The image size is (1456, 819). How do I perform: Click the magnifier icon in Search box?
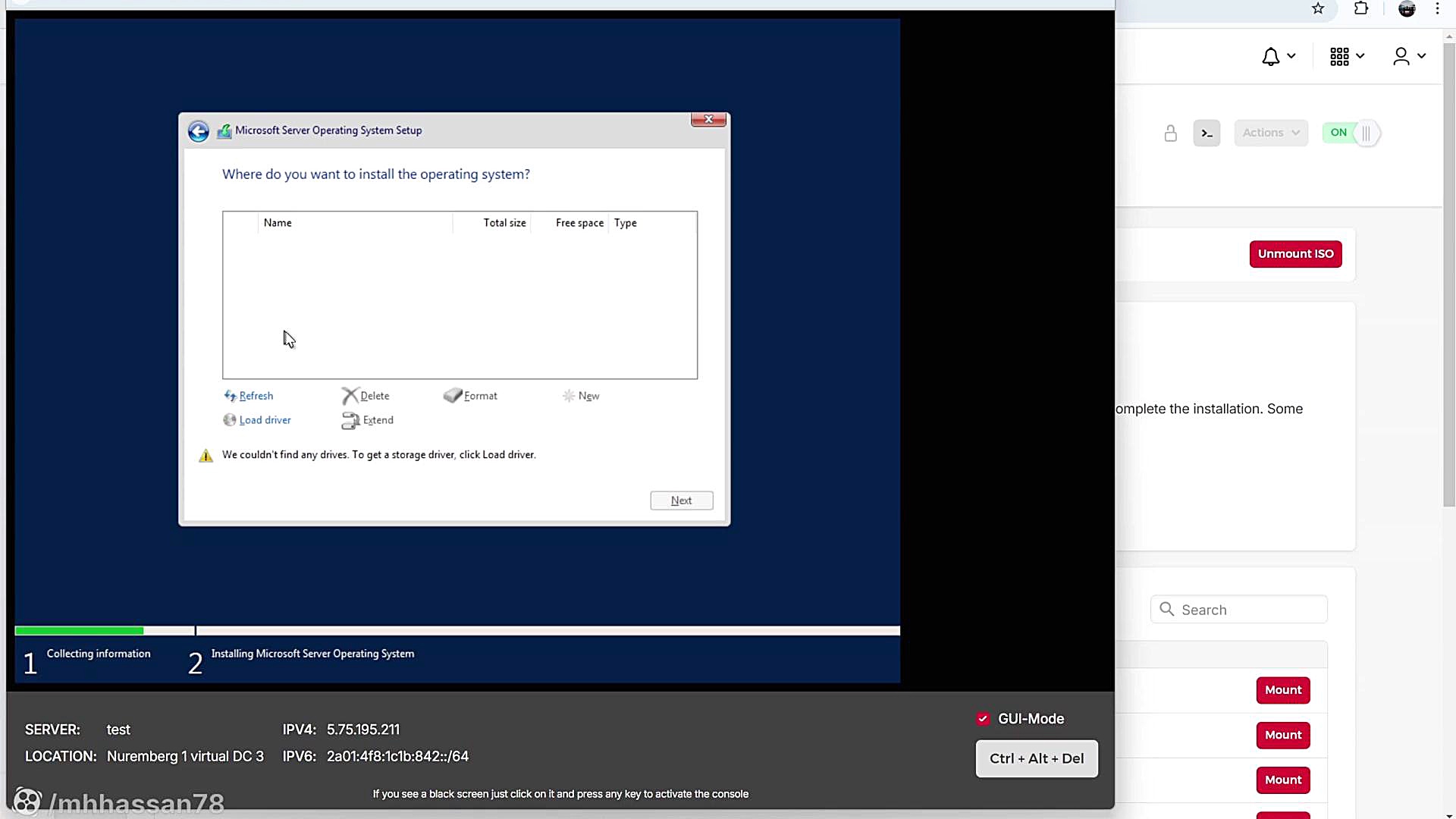point(1167,610)
